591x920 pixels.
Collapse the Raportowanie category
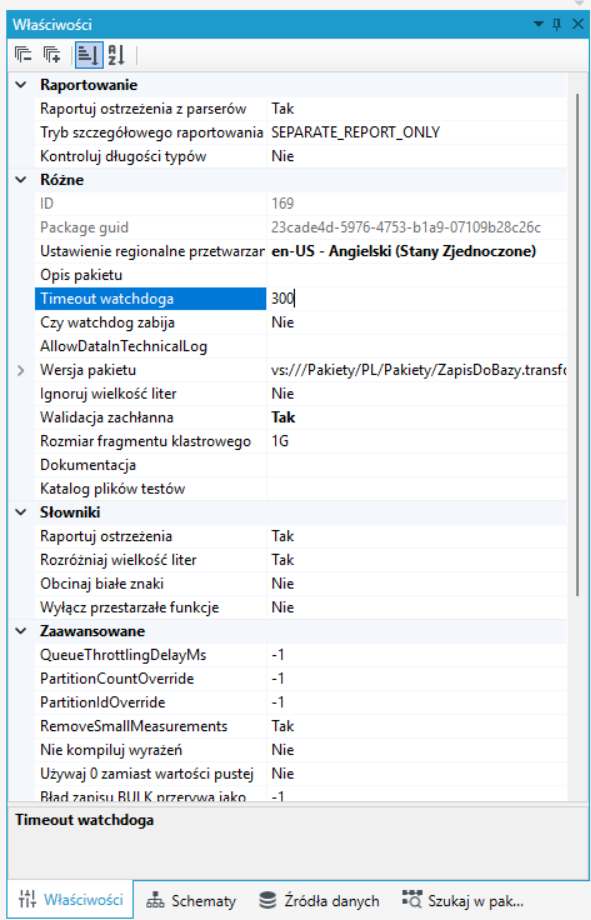21,85
